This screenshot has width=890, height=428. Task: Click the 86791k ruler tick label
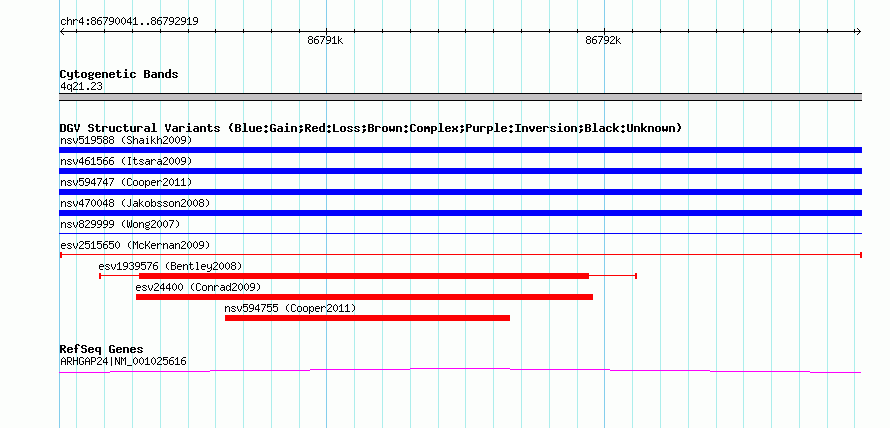pos(325,40)
